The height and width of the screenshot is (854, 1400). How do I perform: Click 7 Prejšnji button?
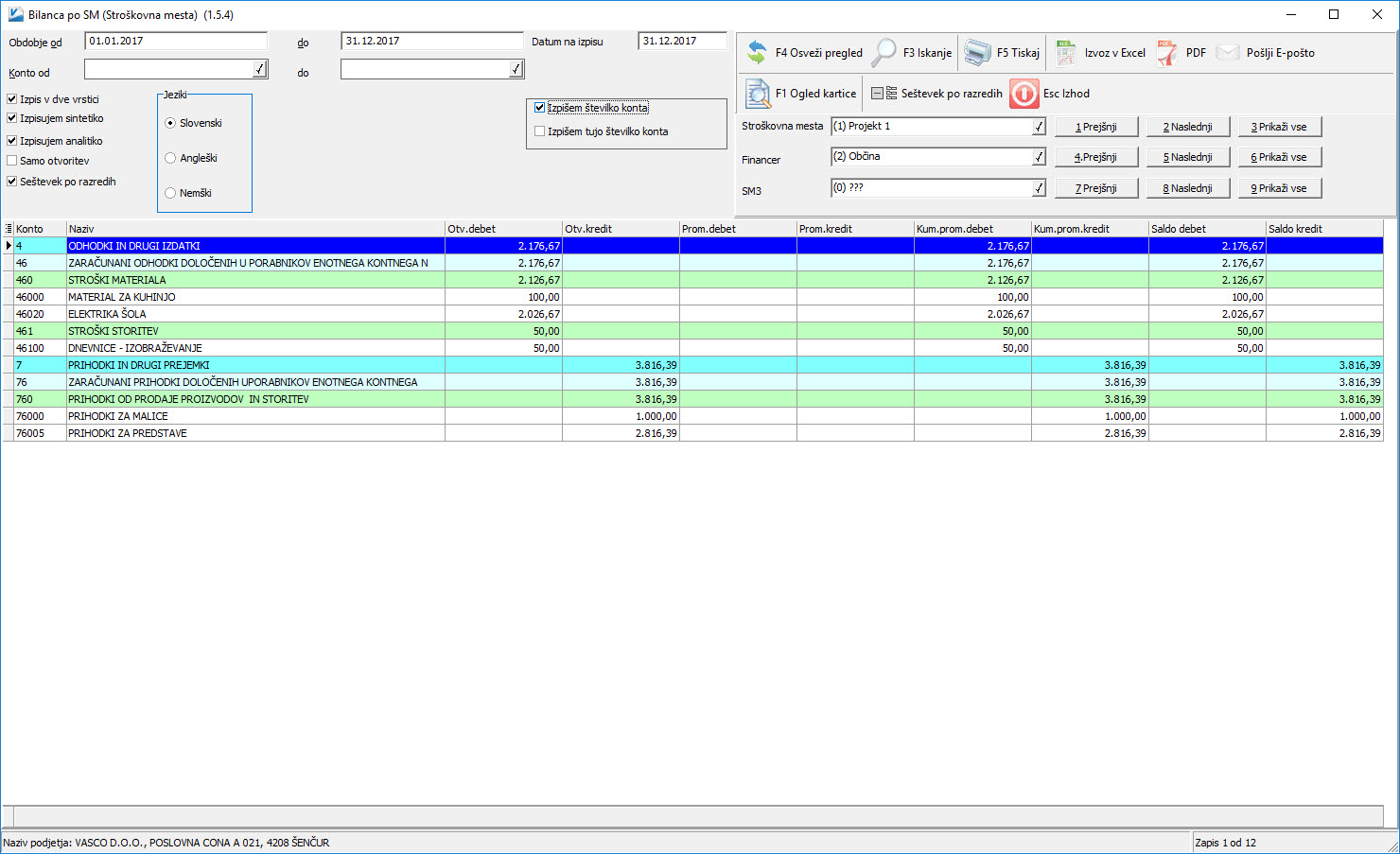(x=1096, y=188)
